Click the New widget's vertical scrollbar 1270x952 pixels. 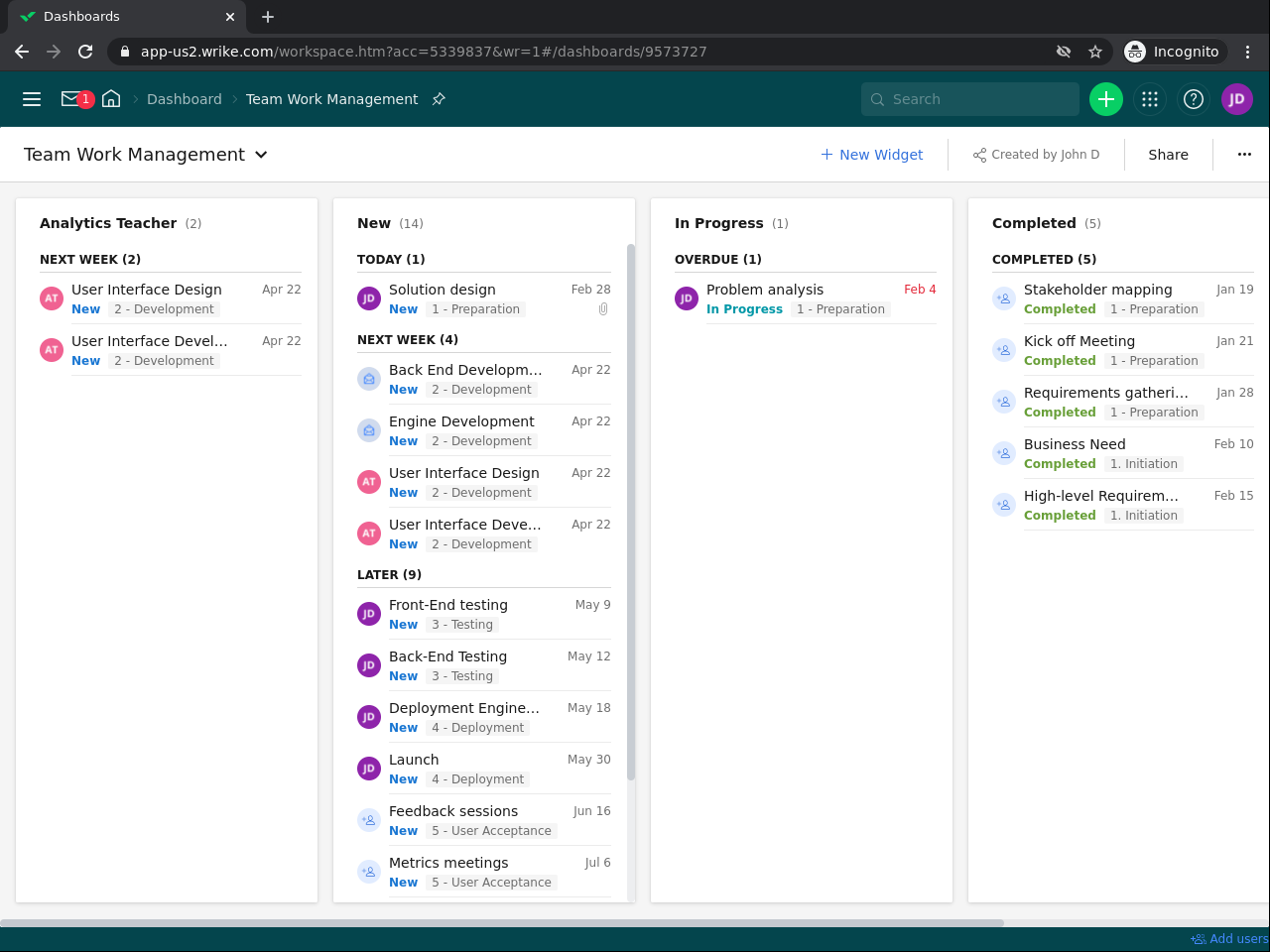[x=631, y=512]
